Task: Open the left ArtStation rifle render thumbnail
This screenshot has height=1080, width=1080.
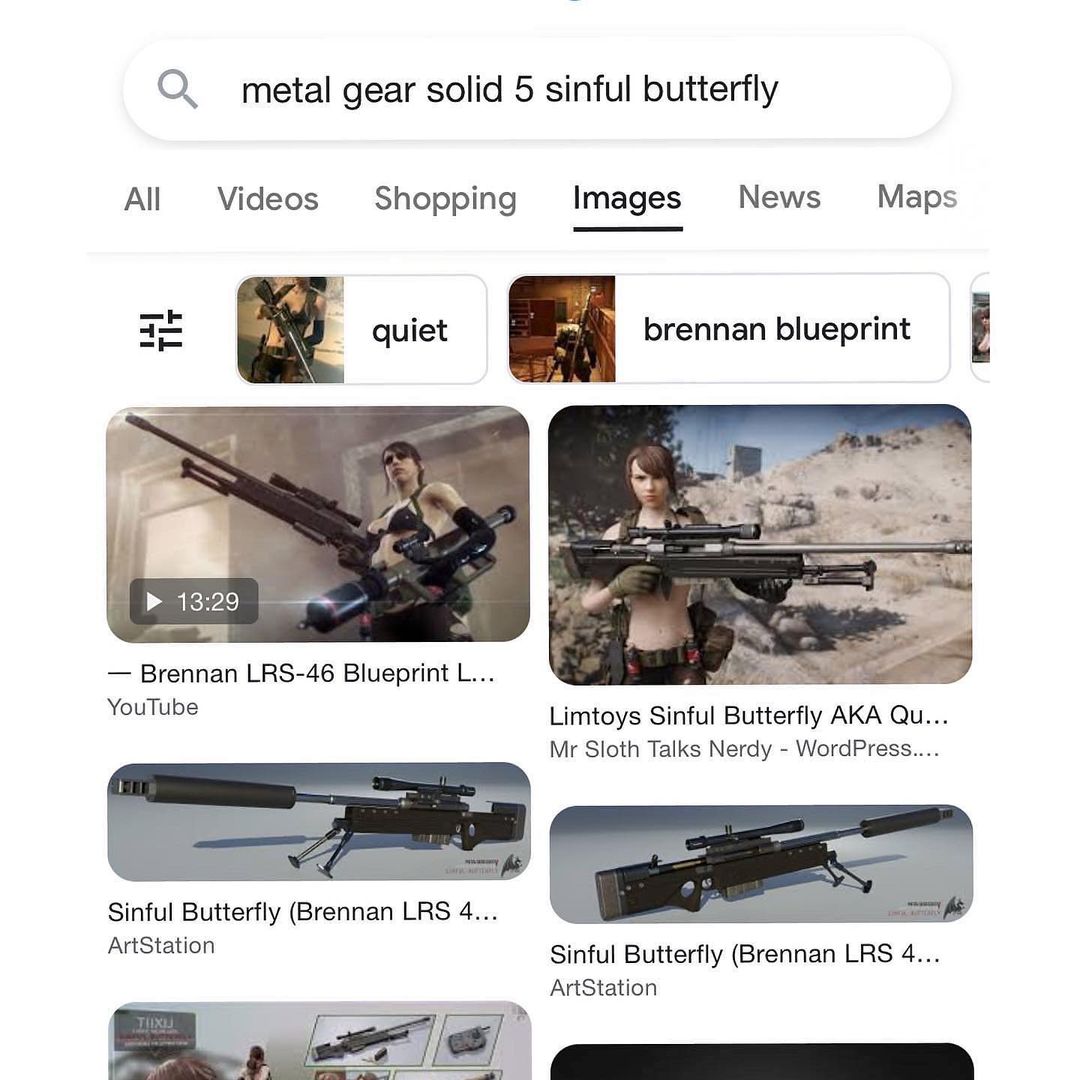Action: 319,821
